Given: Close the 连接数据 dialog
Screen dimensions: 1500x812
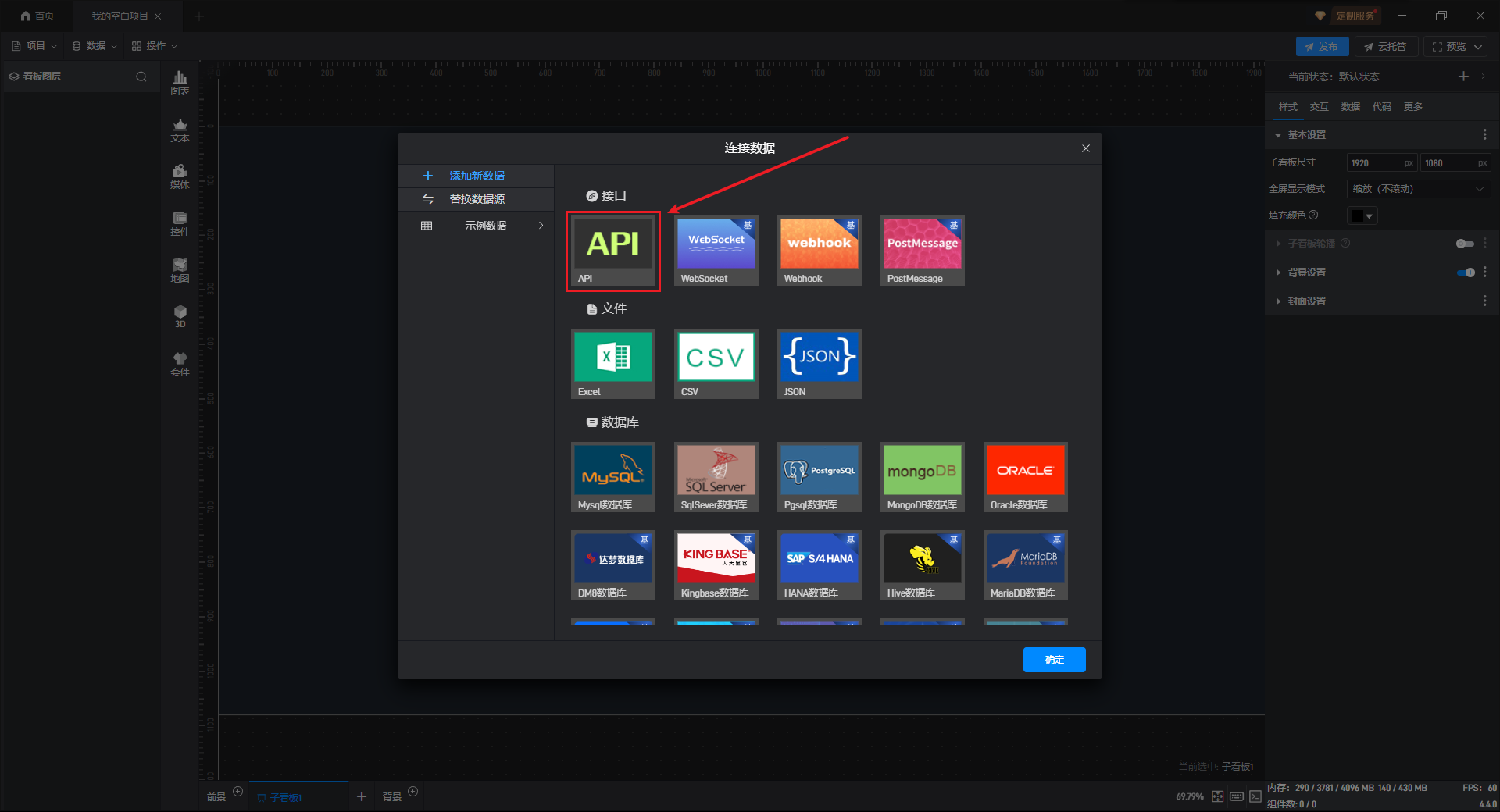Looking at the screenshot, I should tap(1086, 148).
